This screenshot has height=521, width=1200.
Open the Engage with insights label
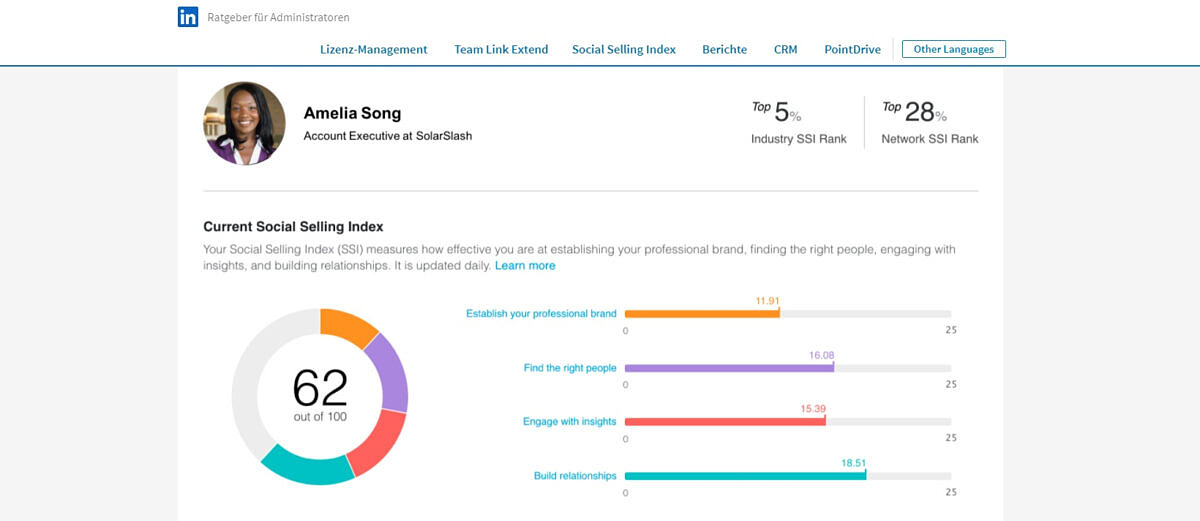(x=569, y=422)
